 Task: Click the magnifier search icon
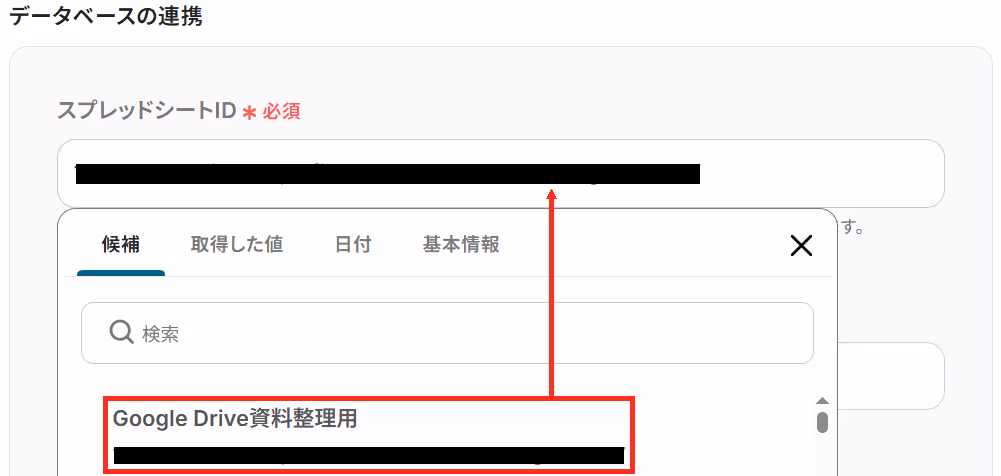click(121, 332)
